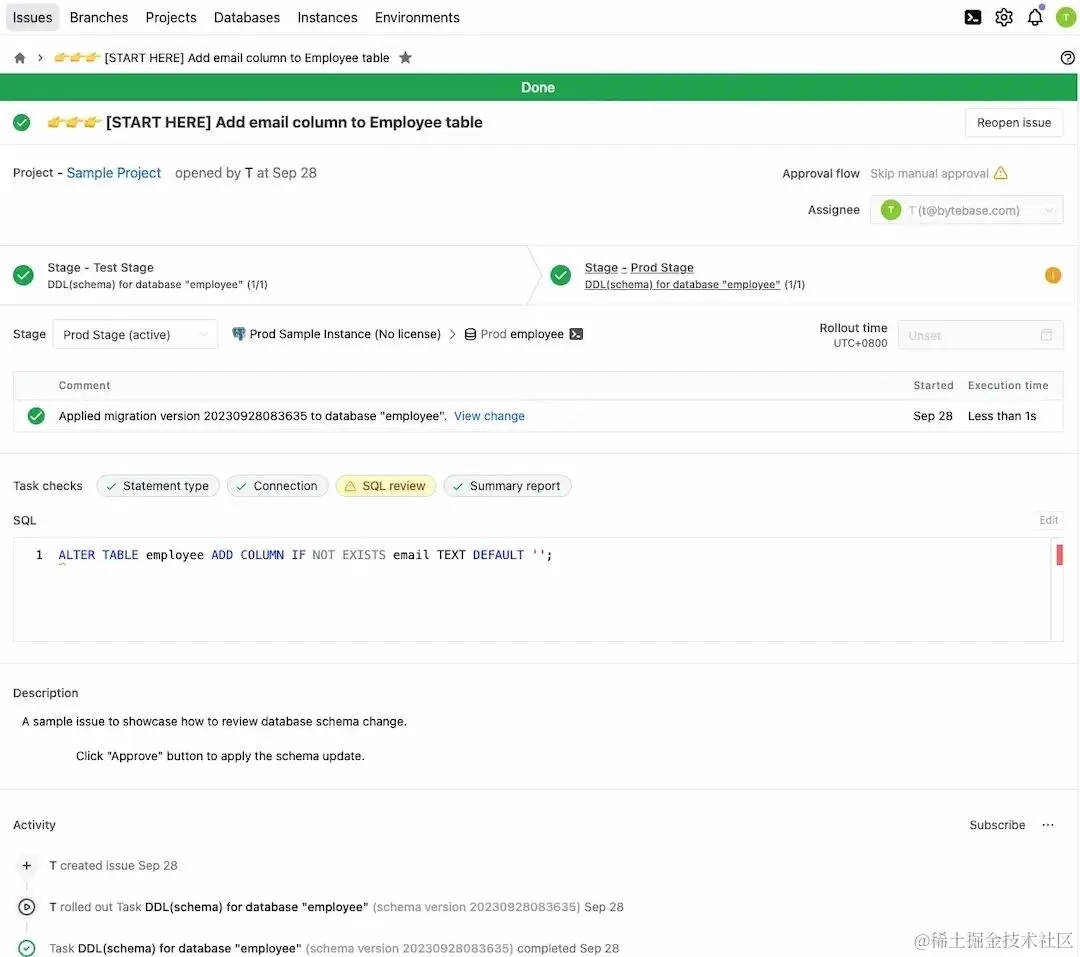
Task: Open Prod Sample Instance (No license) link
Action: (345, 334)
